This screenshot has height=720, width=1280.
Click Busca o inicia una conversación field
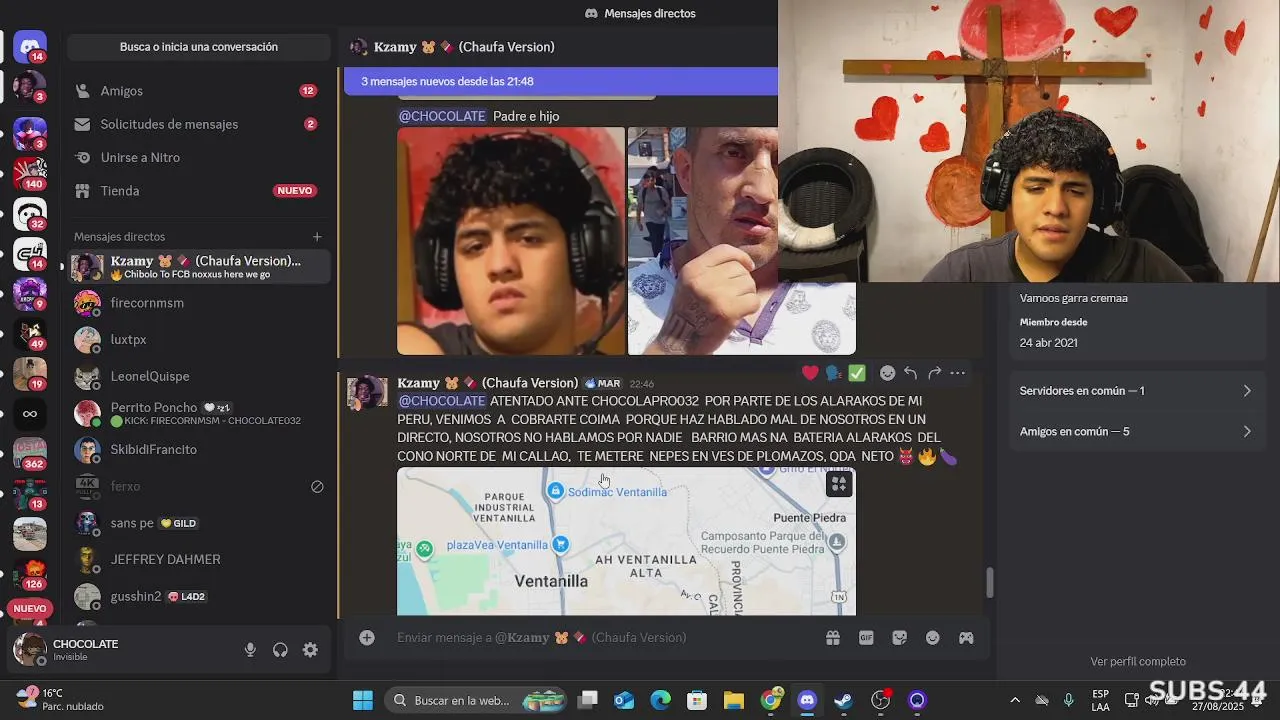198,47
